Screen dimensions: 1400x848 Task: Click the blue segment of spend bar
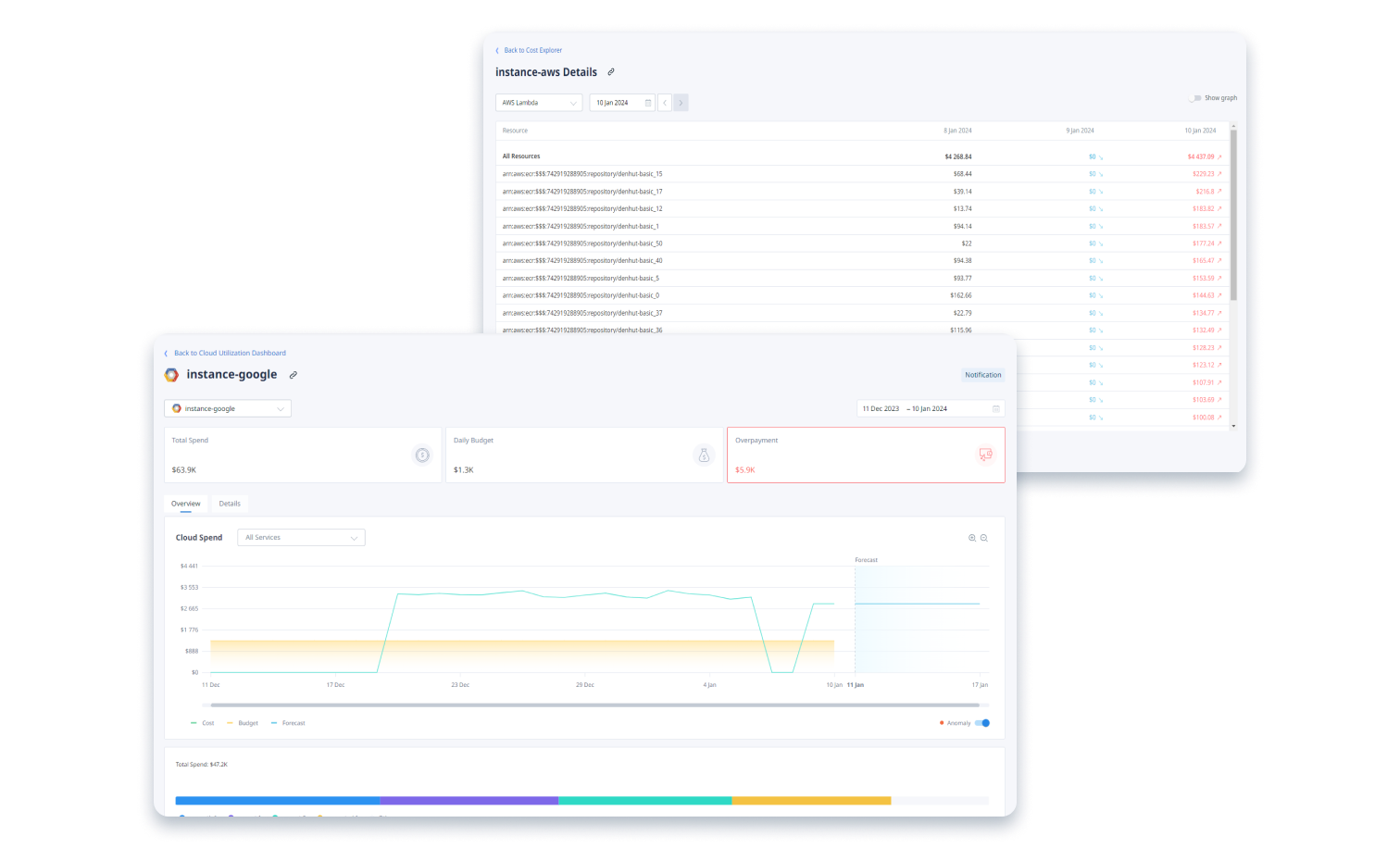point(278,801)
